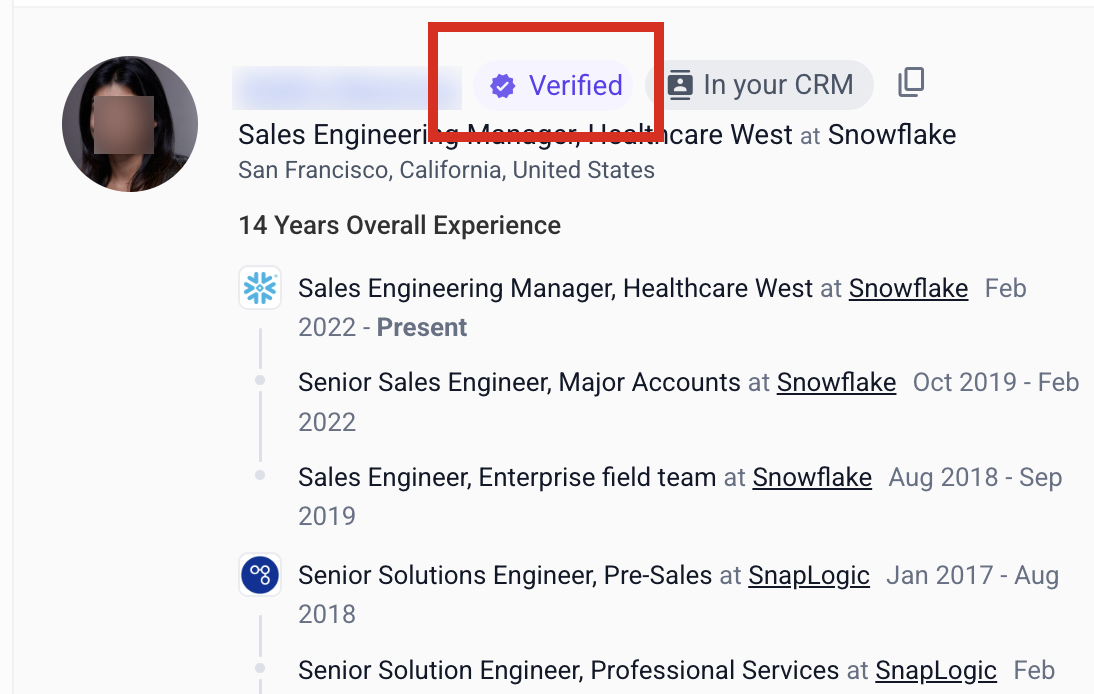Click the copy icon beside the CRM badge
This screenshot has width=1094, height=694.
click(x=911, y=83)
